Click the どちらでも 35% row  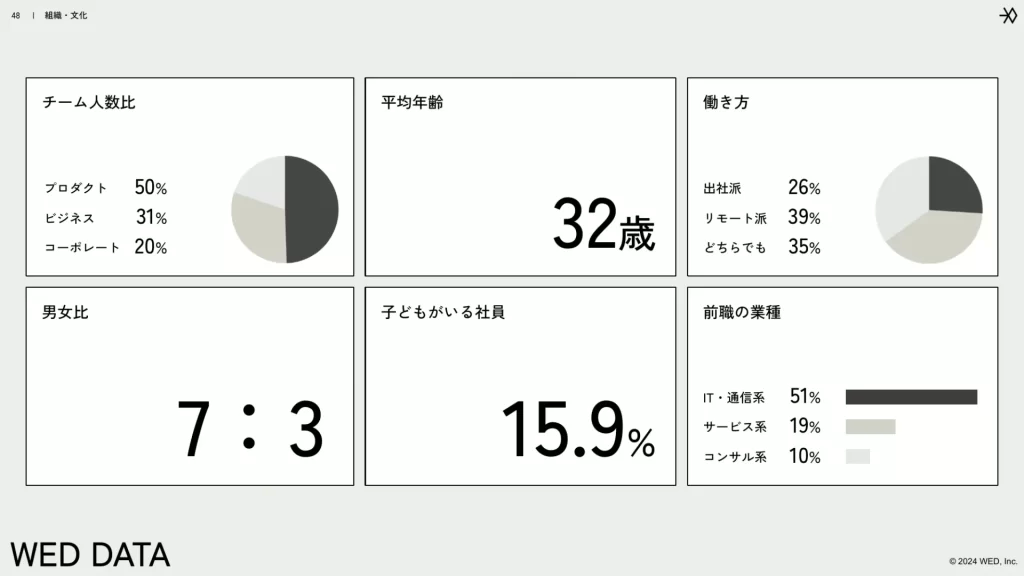tap(762, 248)
